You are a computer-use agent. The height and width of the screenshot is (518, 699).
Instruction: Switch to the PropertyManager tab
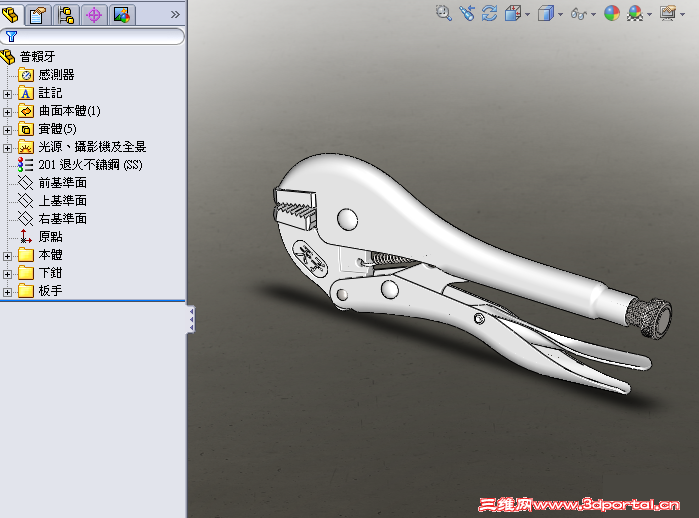tap(38, 15)
